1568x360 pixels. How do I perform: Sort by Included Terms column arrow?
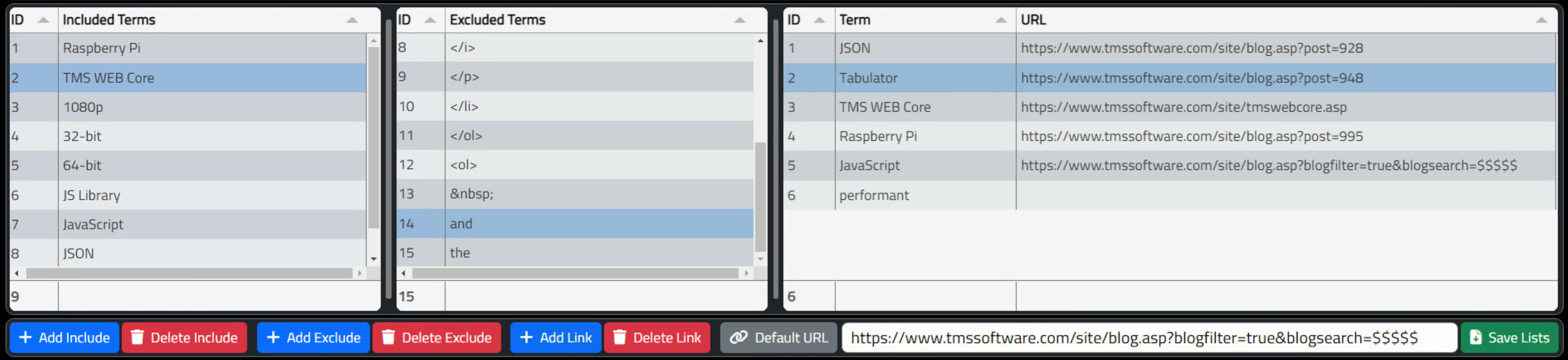352,20
